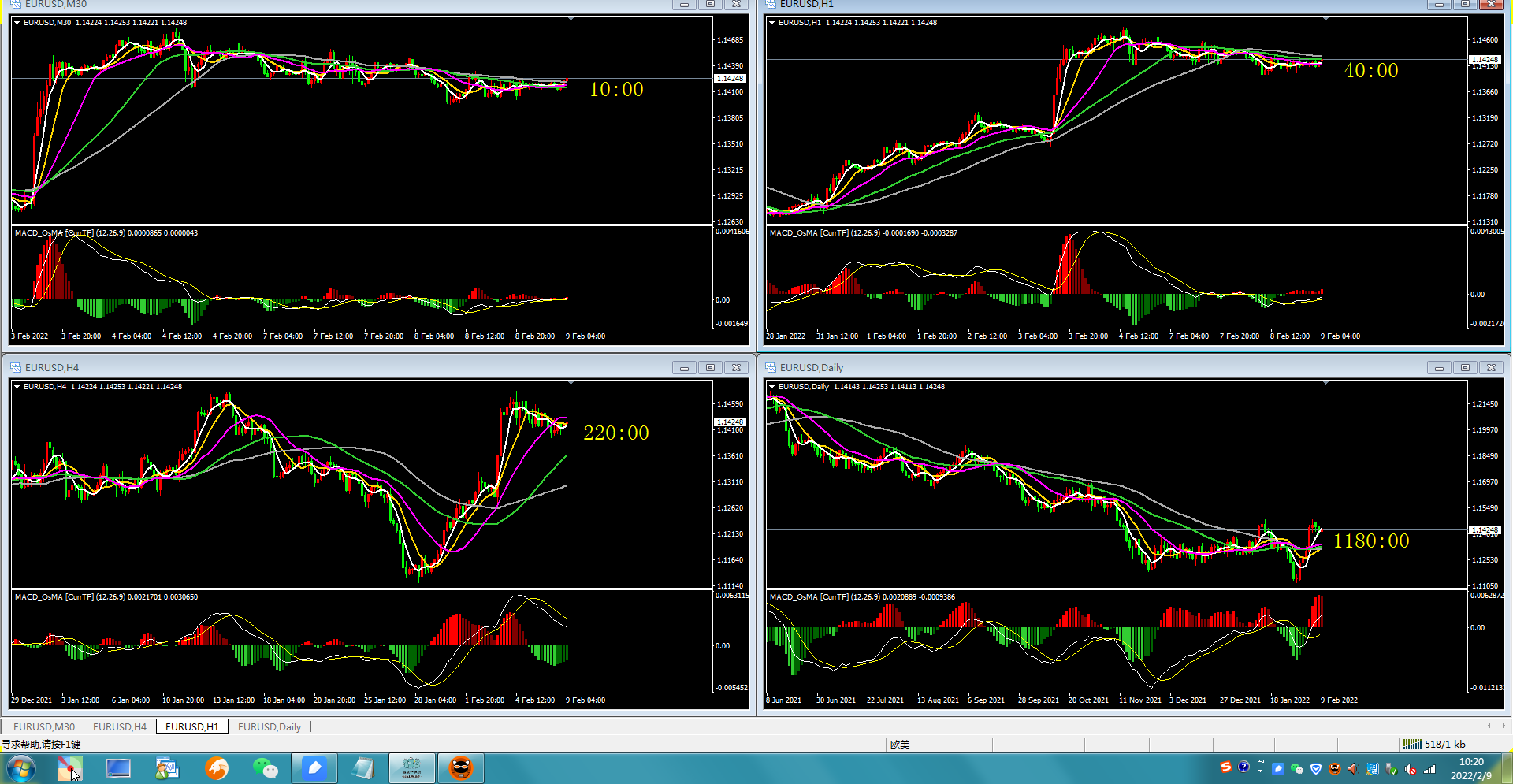The width and height of the screenshot is (1513, 784).
Task: Open the orange cat mask taskbar app
Action: pos(461,767)
